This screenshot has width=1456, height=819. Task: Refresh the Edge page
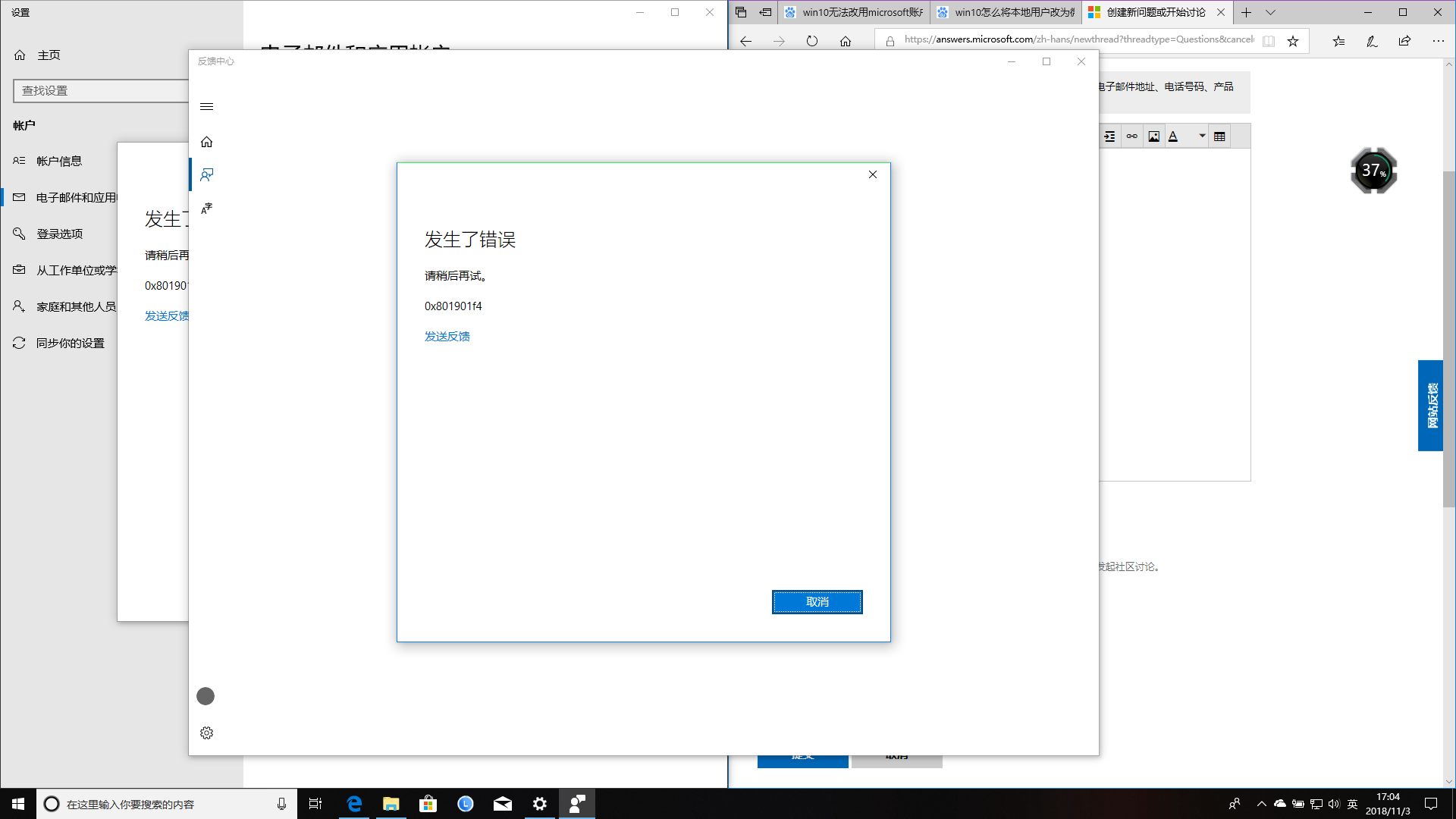tap(812, 41)
